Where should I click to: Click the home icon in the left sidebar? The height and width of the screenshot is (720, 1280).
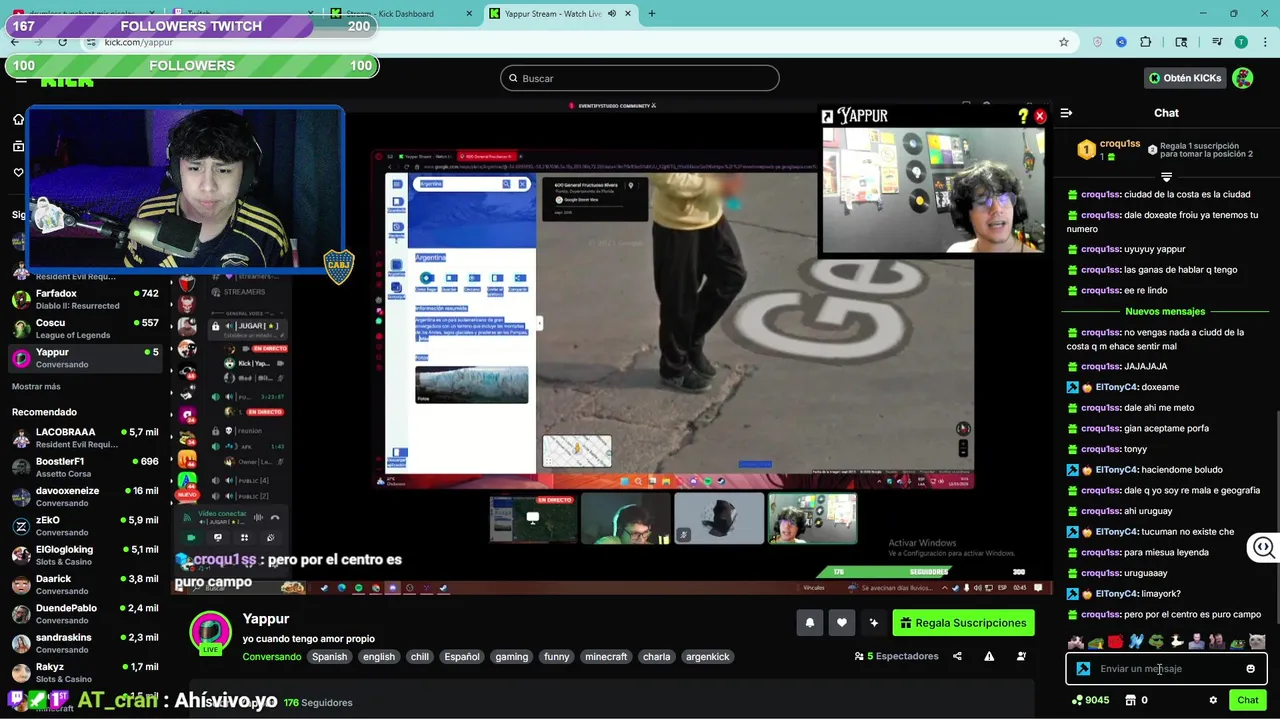[x=18, y=119]
